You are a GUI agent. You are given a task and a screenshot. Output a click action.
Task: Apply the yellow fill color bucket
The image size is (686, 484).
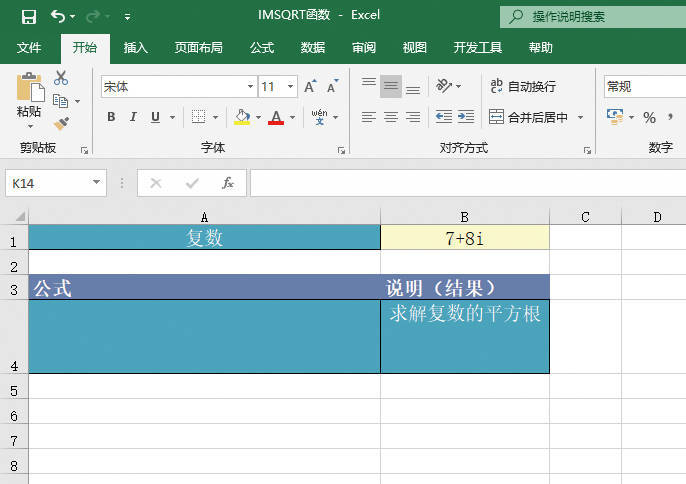[241, 117]
